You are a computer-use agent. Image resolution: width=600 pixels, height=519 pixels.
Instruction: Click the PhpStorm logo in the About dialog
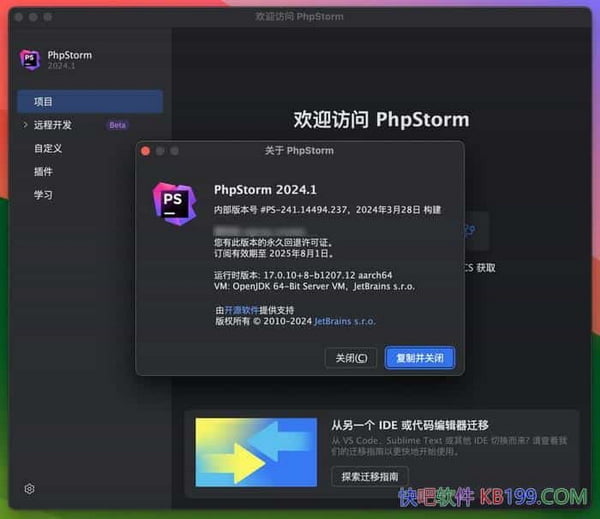pos(171,201)
